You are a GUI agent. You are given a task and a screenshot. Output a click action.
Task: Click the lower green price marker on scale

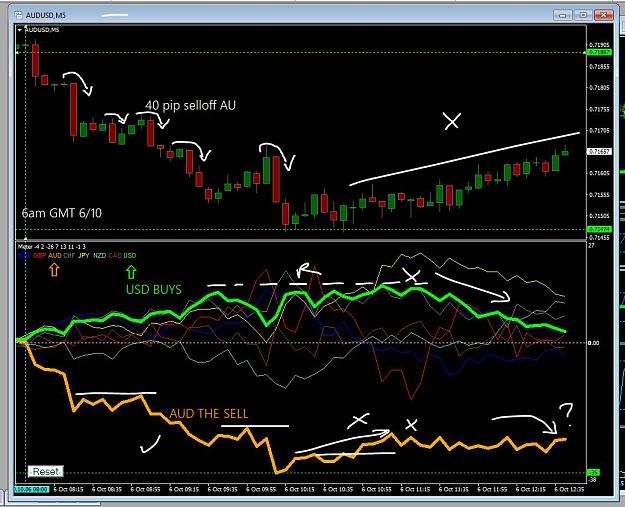pyautogui.click(x=599, y=229)
